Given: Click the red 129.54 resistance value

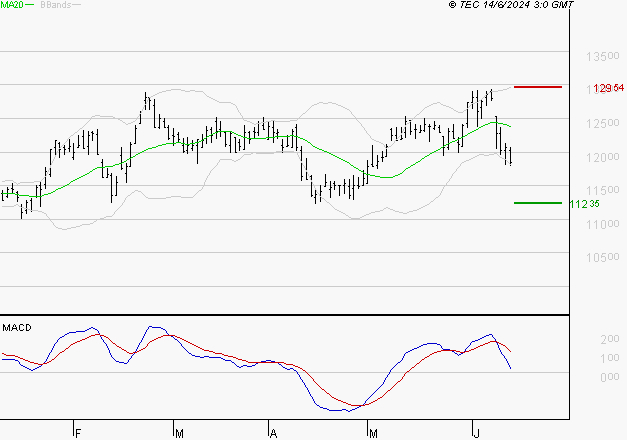Looking at the screenshot, I should 608,88.
